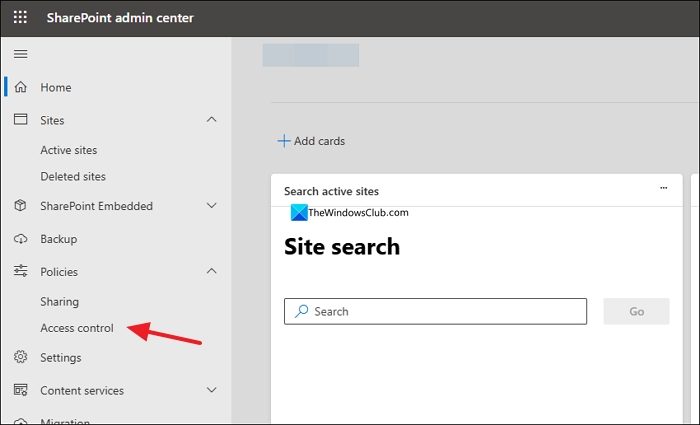Click the SharePoint admin center title

coord(120,18)
